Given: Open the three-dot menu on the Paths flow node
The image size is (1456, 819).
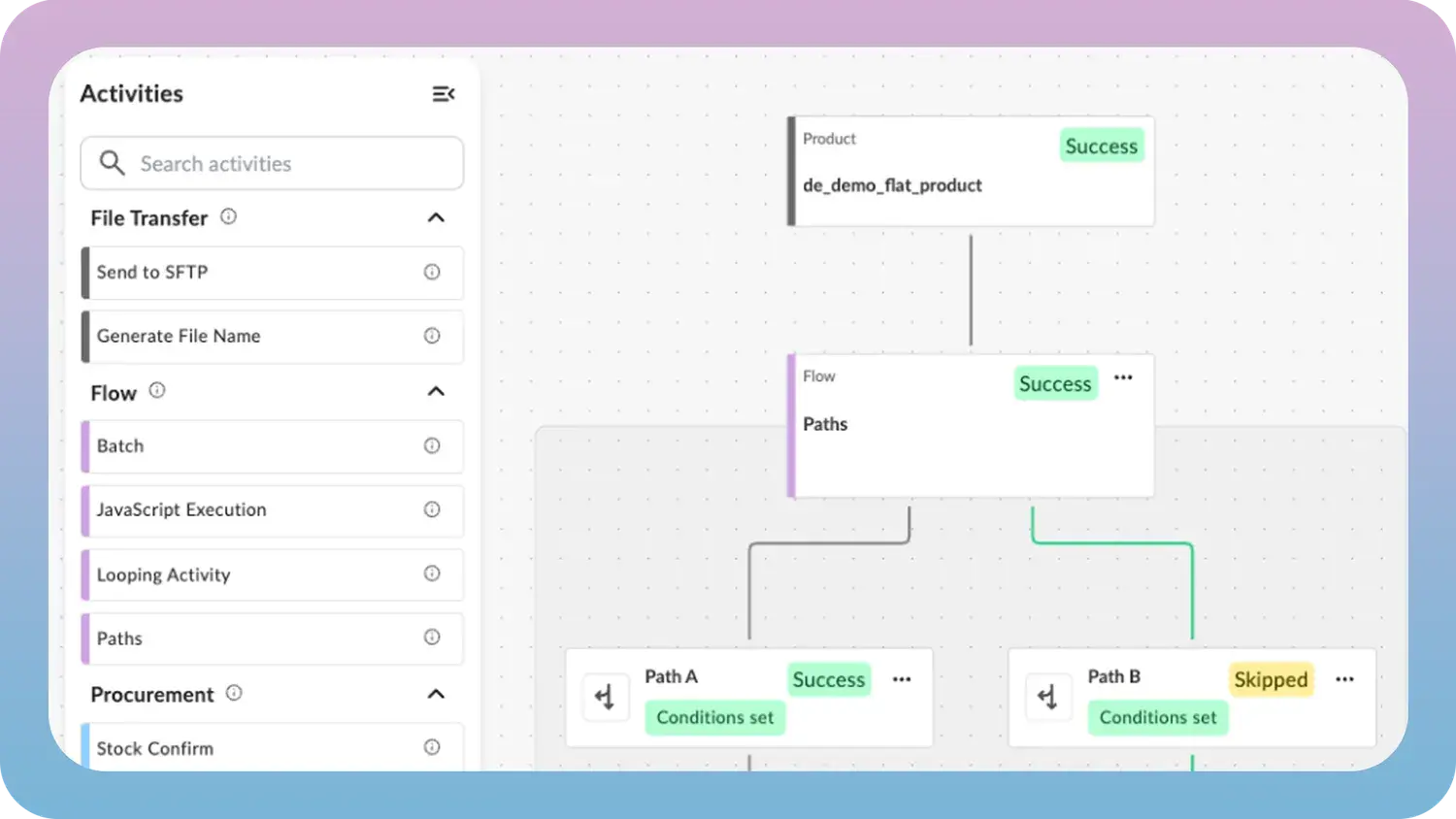Looking at the screenshot, I should click(1123, 377).
